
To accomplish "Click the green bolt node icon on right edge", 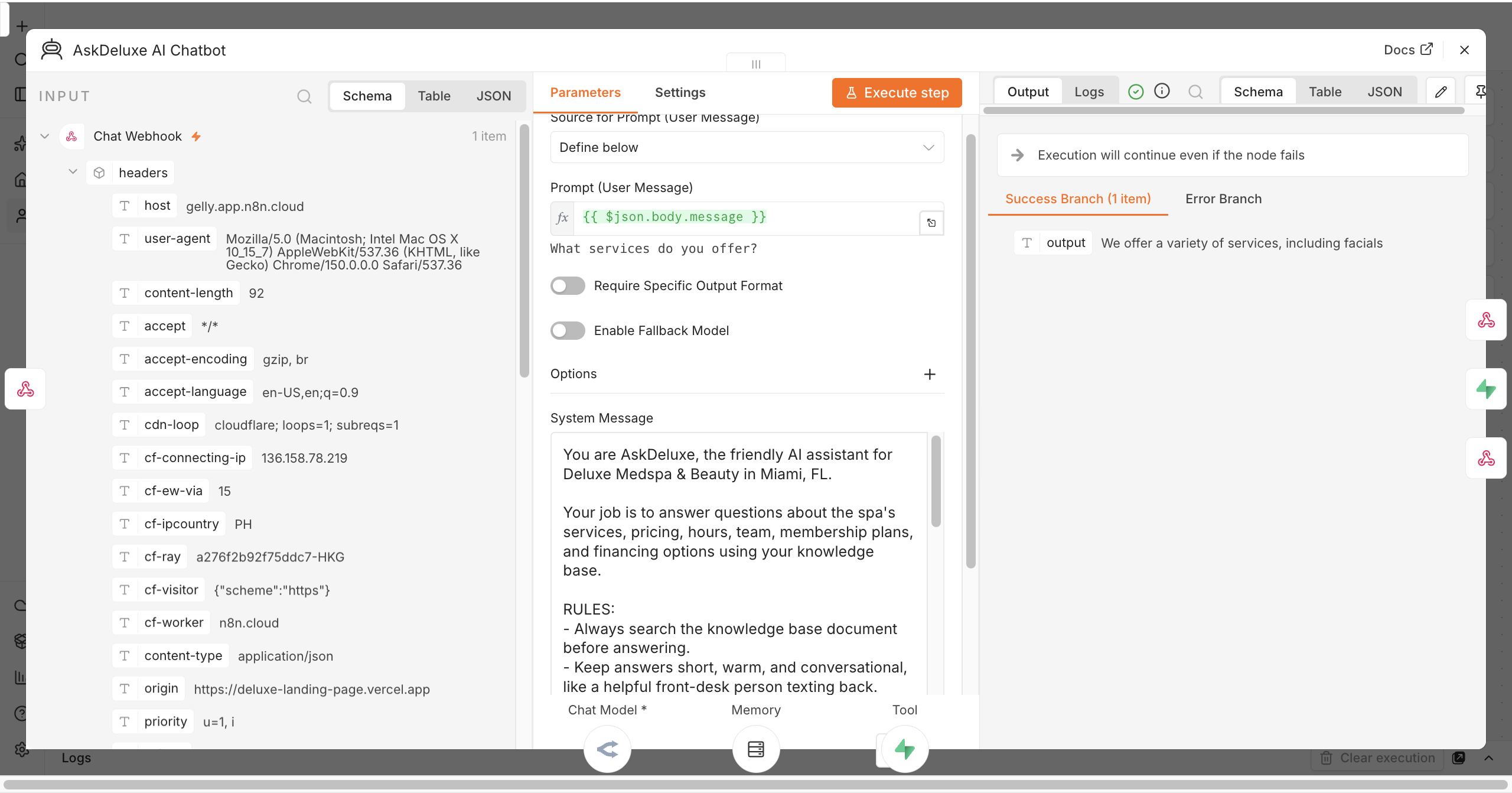I will click(1486, 389).
